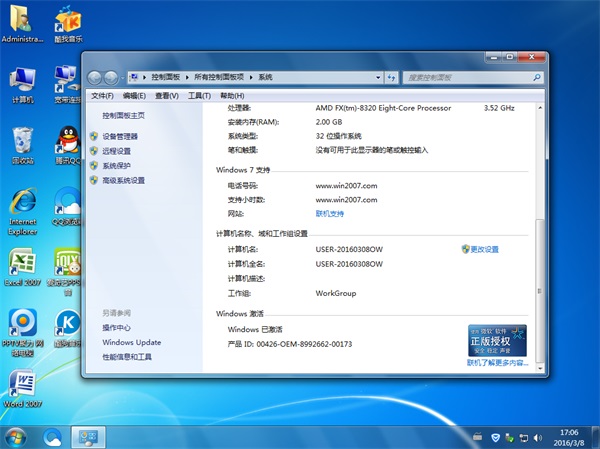Screen dimensions: 600x449
Task: Open the 工具(T) menu
Action: pyautogui.click(x=199, y=95)
